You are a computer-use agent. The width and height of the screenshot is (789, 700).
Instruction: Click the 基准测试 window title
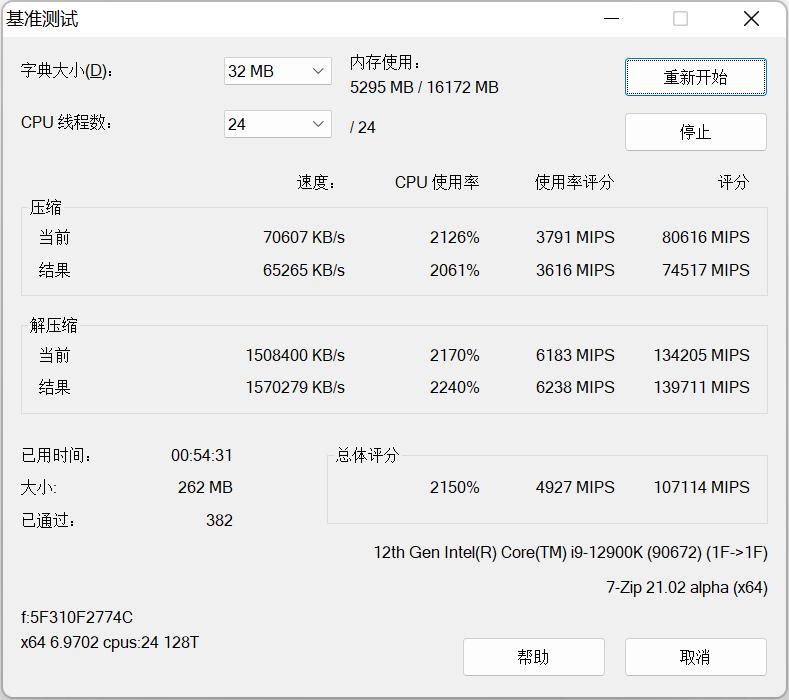coord(42,19)
